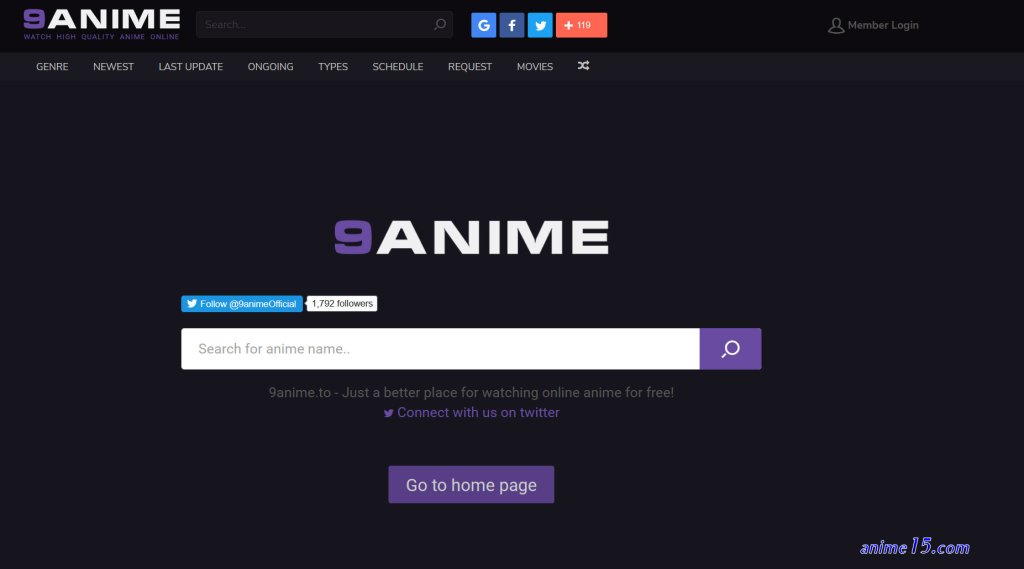Open the ONGOING menu item
1024x569 pixels.
(270, 67)
